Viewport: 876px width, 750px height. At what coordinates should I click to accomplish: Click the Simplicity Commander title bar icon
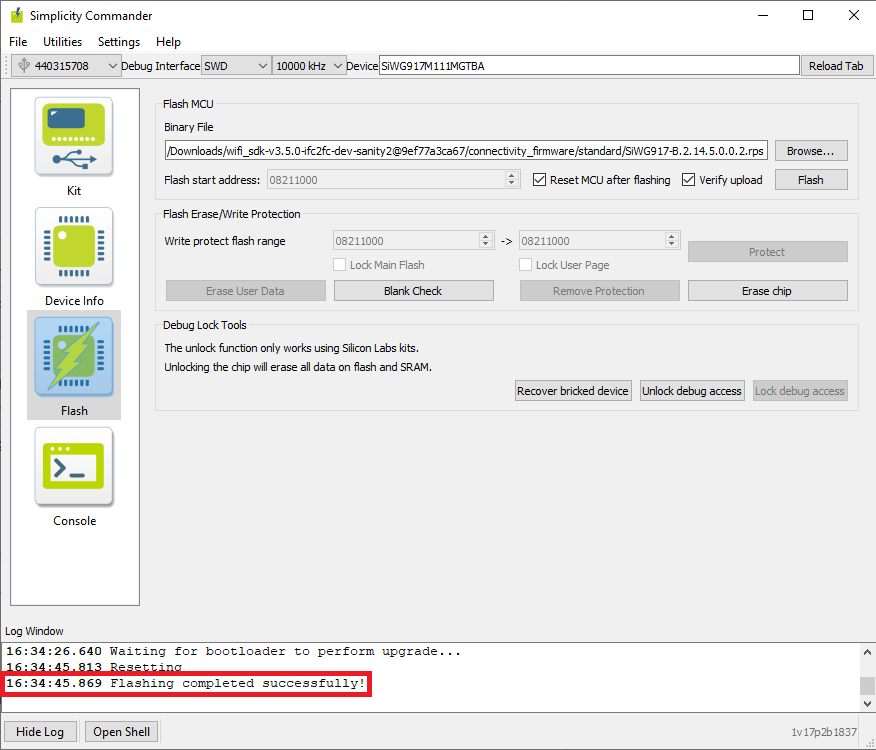17,16
